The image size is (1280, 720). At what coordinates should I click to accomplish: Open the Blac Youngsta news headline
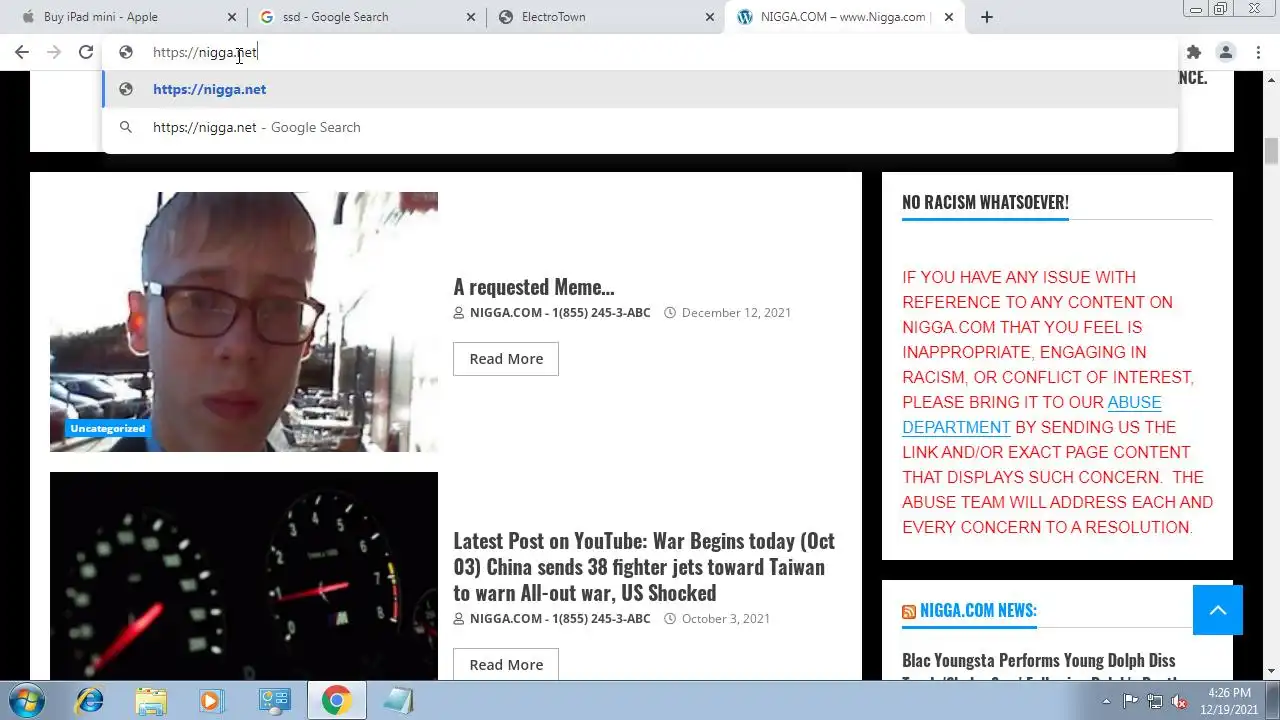click(1038, 669)
